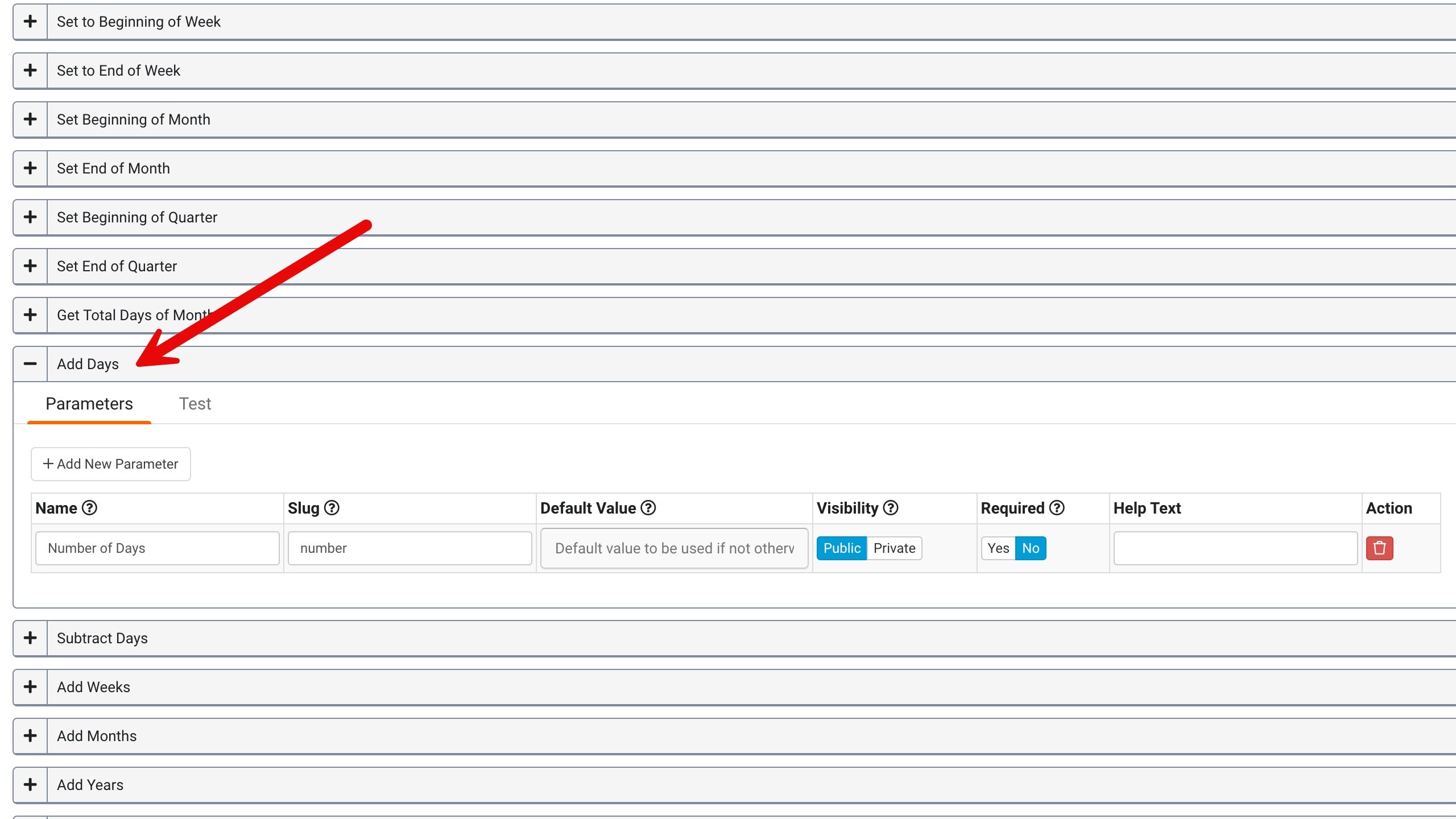
Task: Expand the Add Years action
Action: point(29,785)
